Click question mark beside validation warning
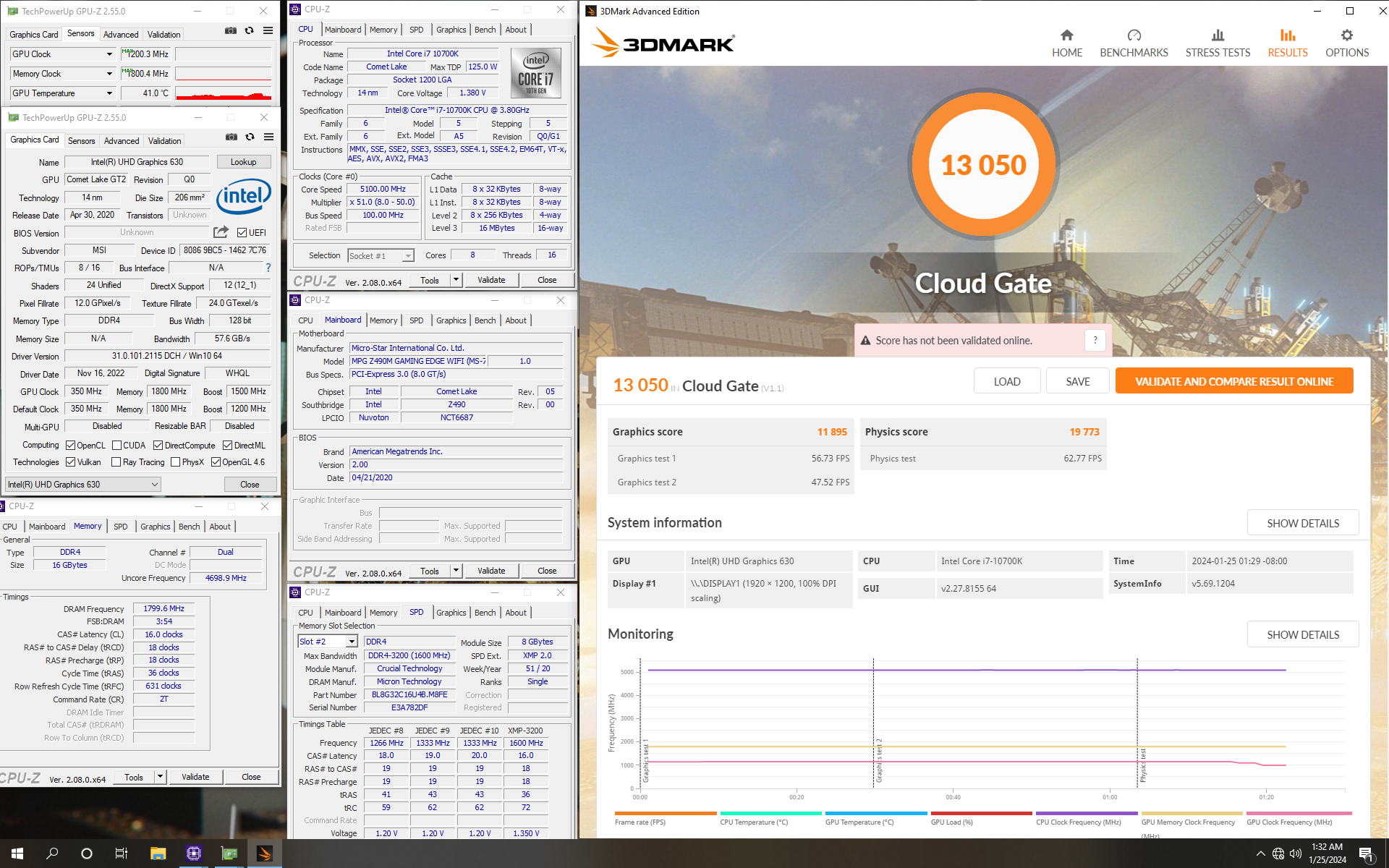 click(1095, 340)
